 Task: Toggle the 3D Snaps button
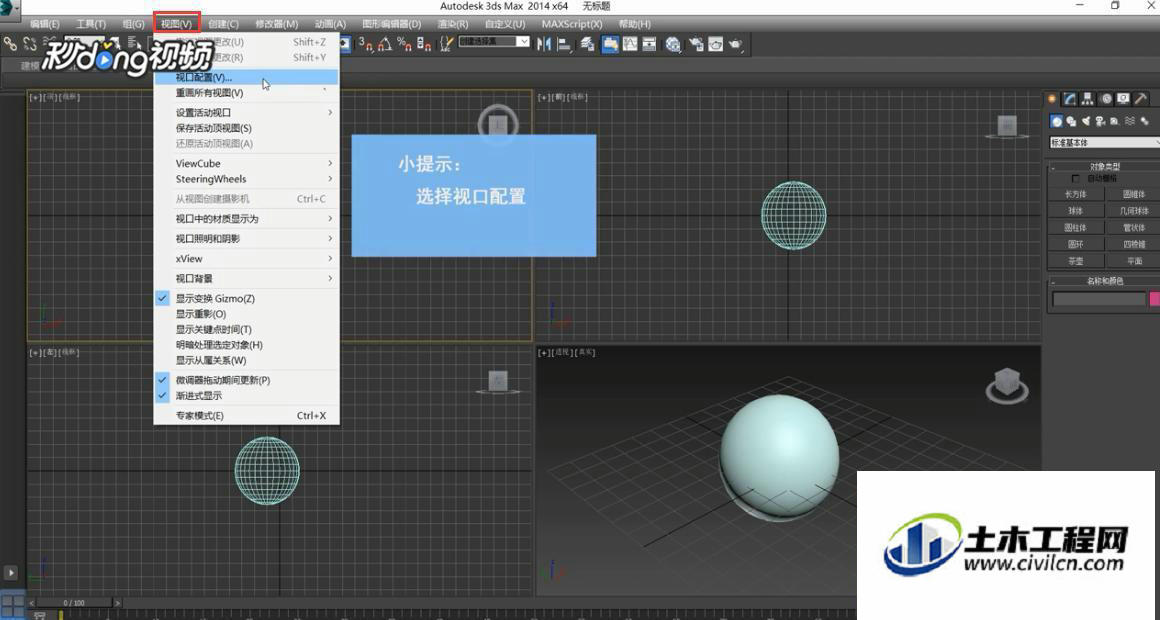pyautogui.click(x=366, y=44)
